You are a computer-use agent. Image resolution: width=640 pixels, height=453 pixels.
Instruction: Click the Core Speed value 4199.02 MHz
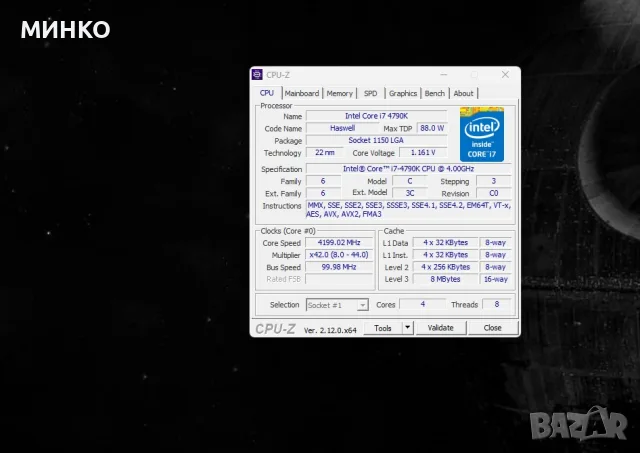pyautogui.click(x=339, y=243)
